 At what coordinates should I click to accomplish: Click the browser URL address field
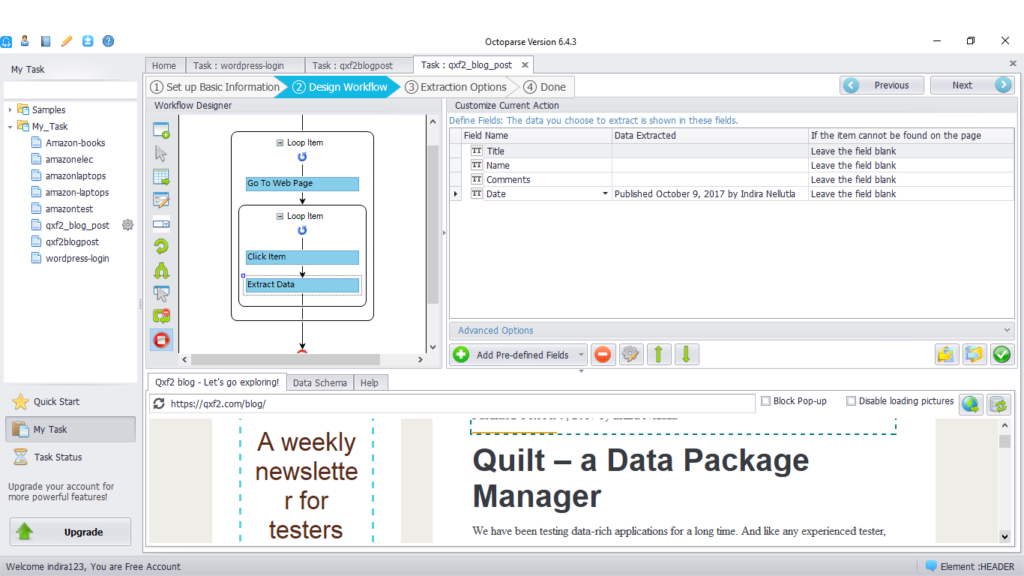point(460,404)
